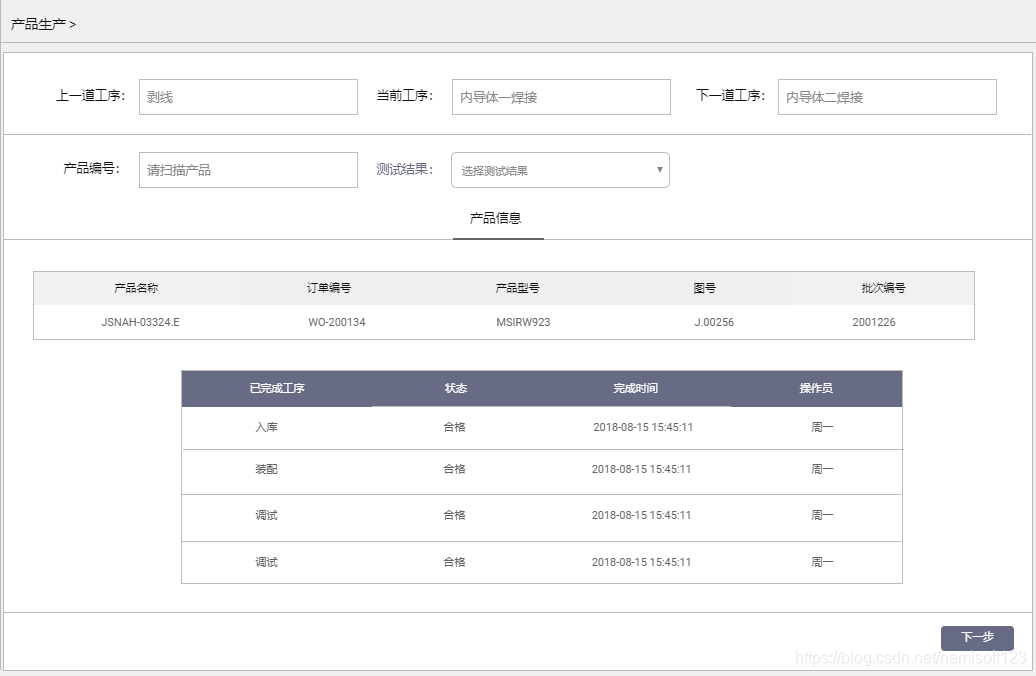Click the 图号 column header
Screen dimensions: 1036x676
click(x=705, y=288)
